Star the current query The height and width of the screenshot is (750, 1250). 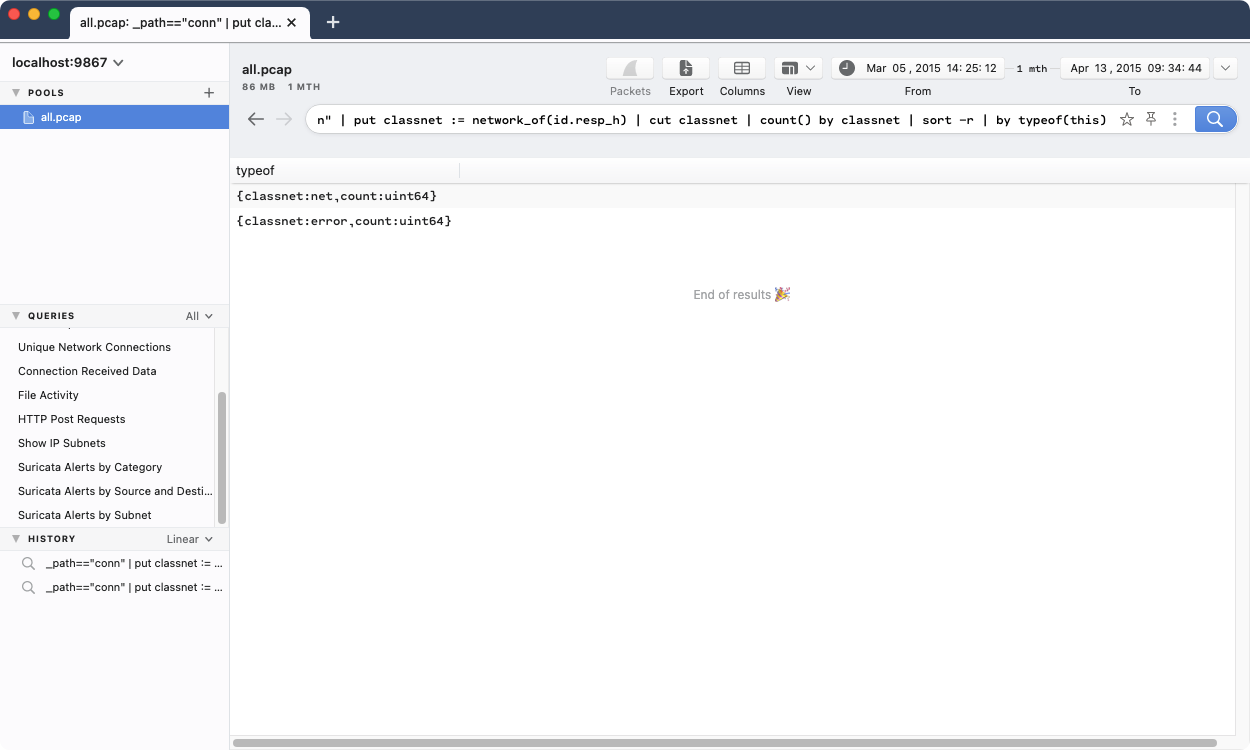click(x=1127, y=119)
